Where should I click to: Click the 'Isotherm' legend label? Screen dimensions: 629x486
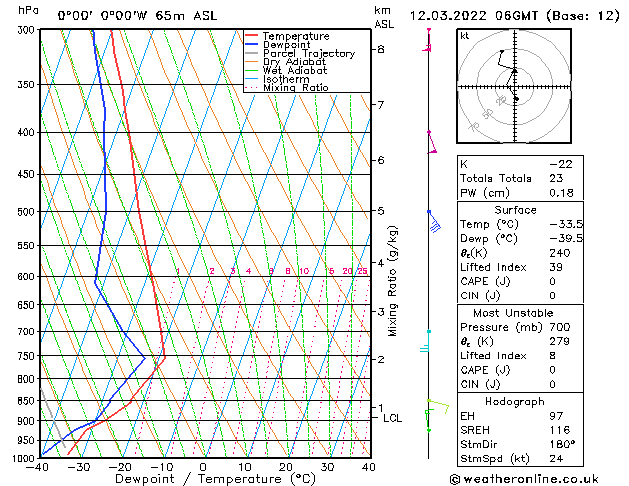286,79
